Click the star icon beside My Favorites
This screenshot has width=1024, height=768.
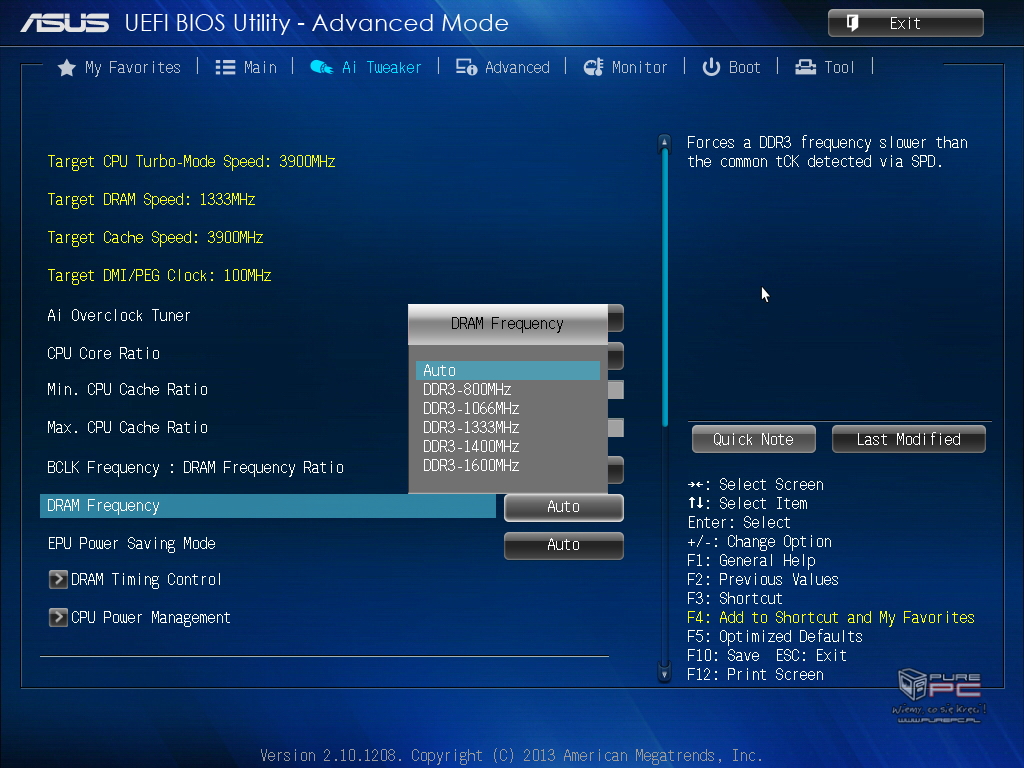(67, 68)
